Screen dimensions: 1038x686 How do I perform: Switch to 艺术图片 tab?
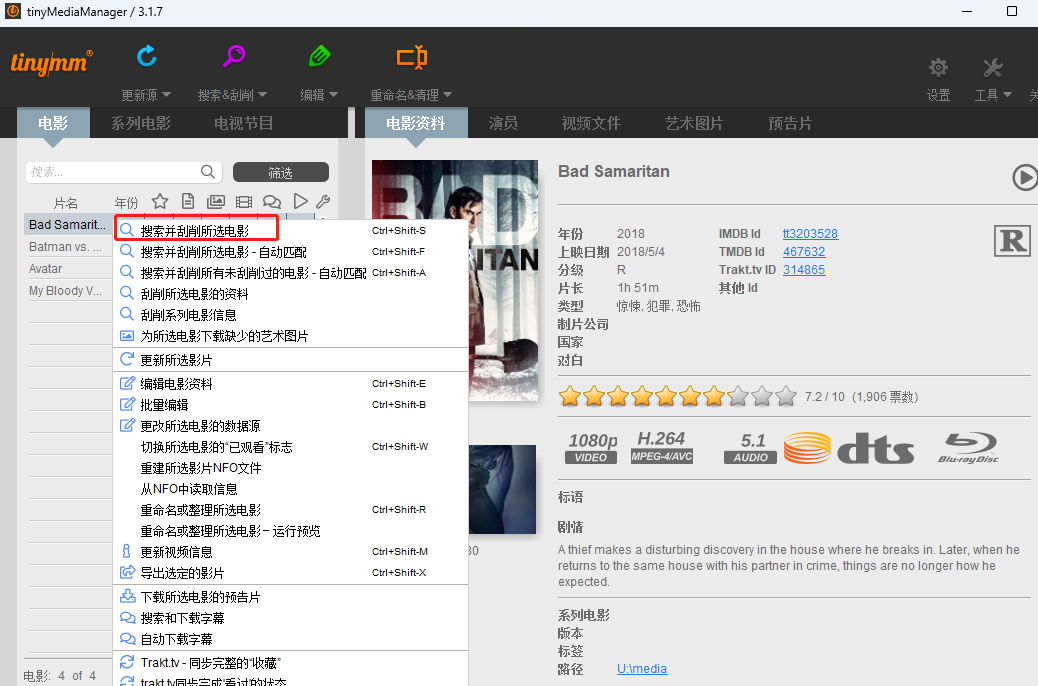click(x=694, y=122)
